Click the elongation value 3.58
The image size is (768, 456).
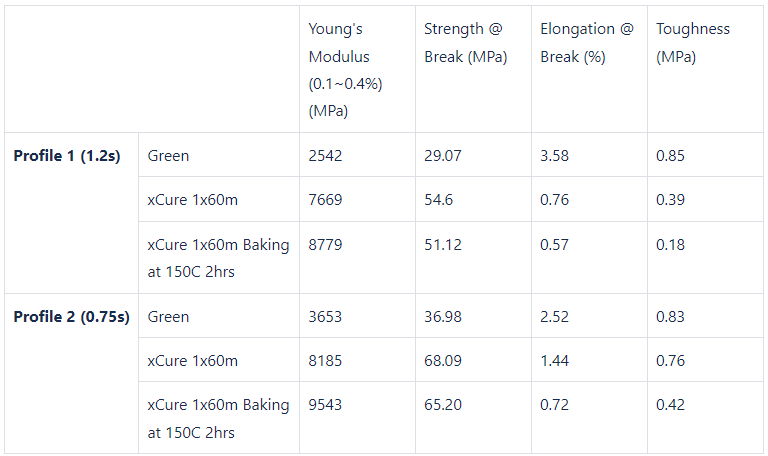point(554,156)
